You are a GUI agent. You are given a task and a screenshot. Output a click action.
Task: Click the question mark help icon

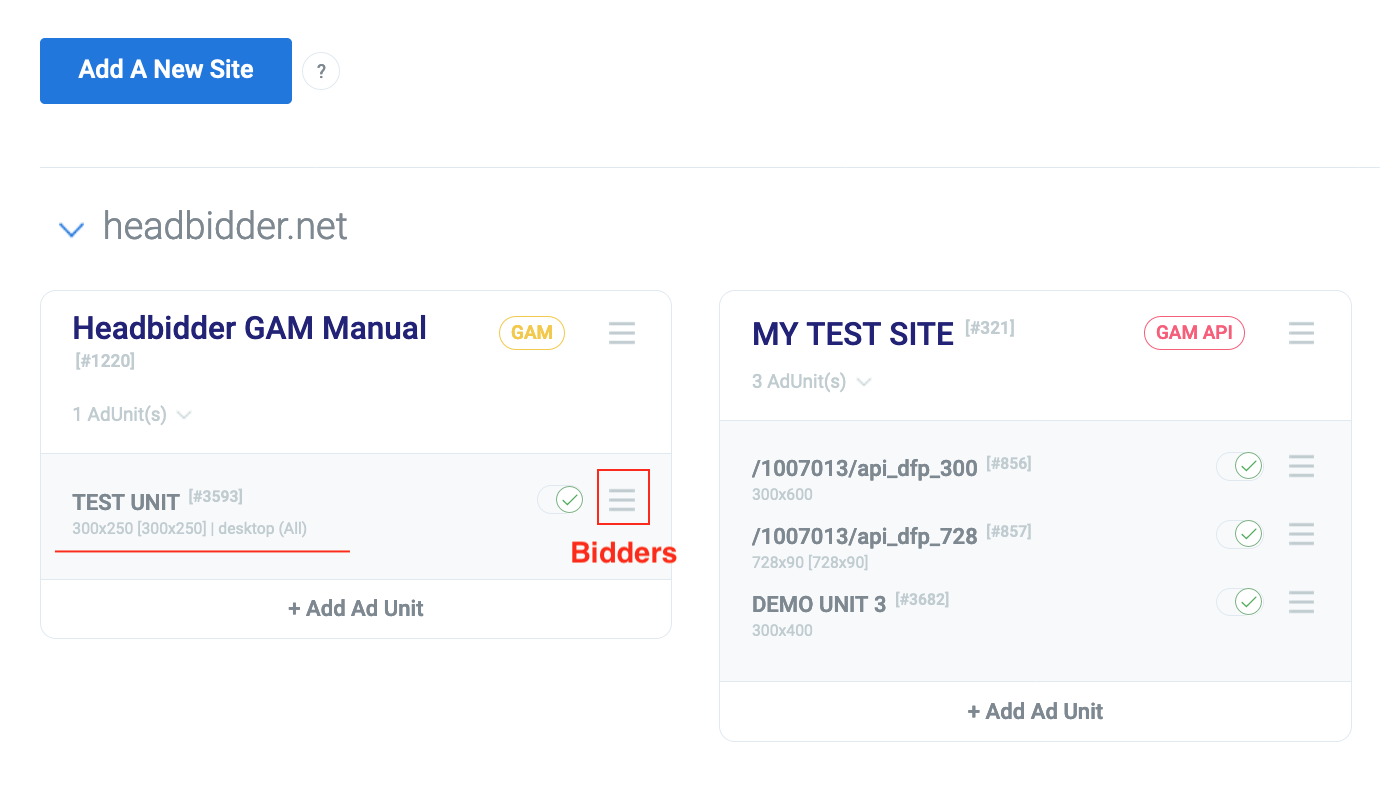(x=321, y=71)
